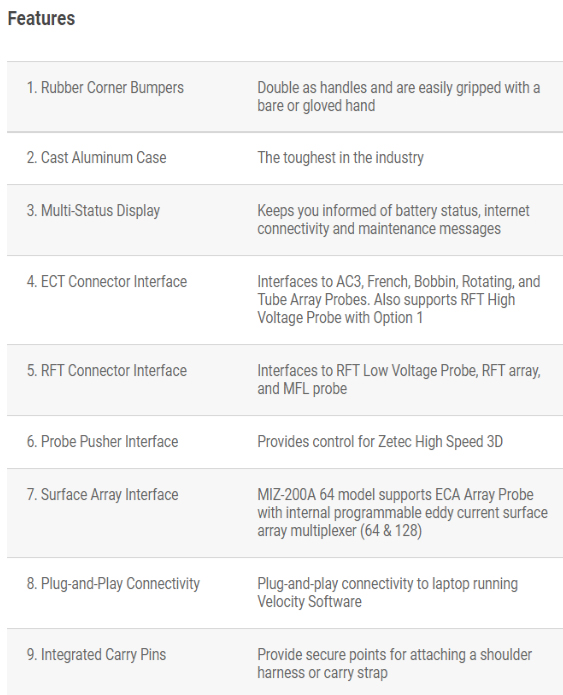Click the Zetec High Speed 3D description
The image size is (563, 695).
pyautogui.click(x=380, y=442)
